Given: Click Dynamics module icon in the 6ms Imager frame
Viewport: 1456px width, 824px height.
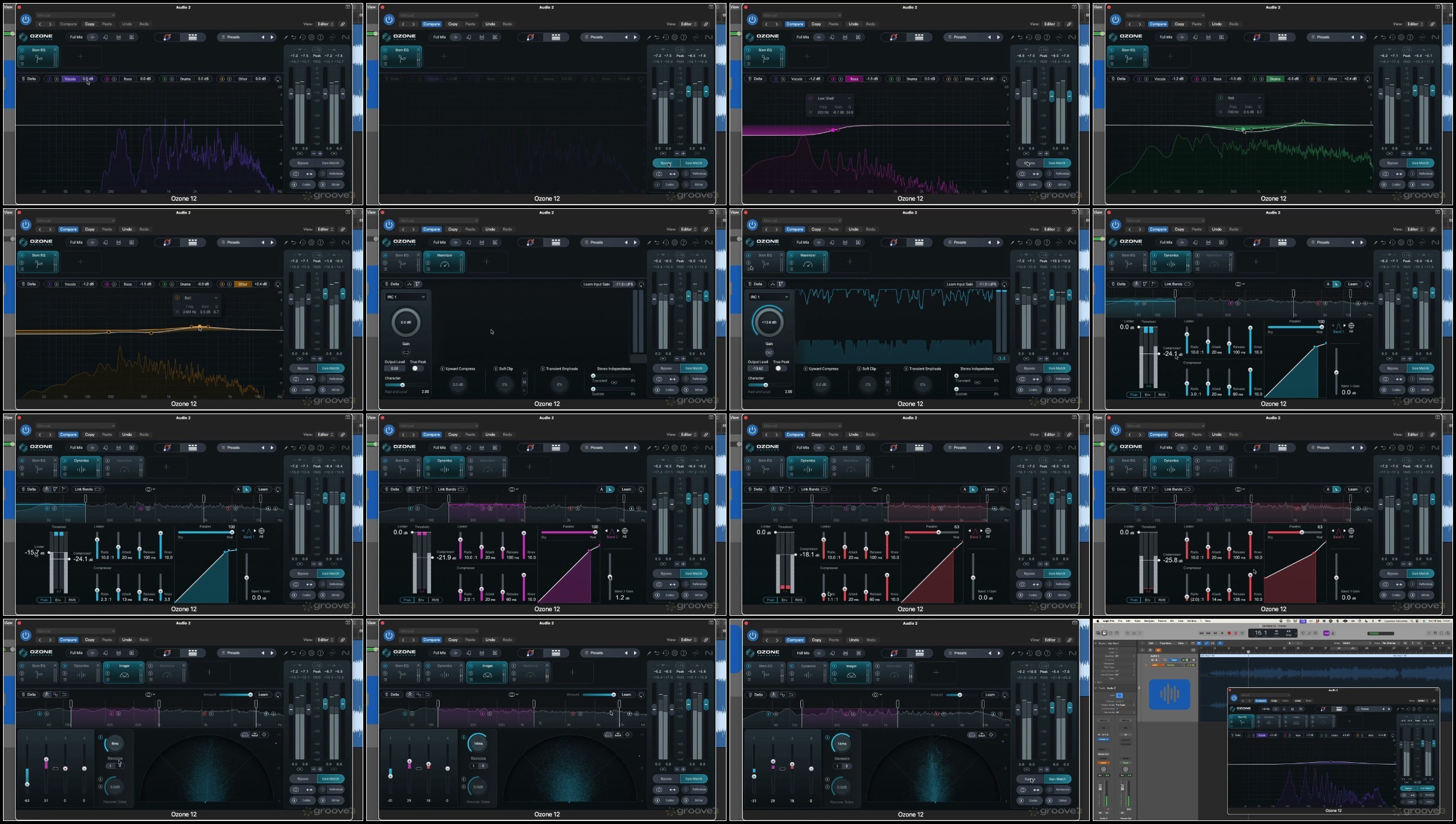Looking at the screenshot, I should click(81, 675).
